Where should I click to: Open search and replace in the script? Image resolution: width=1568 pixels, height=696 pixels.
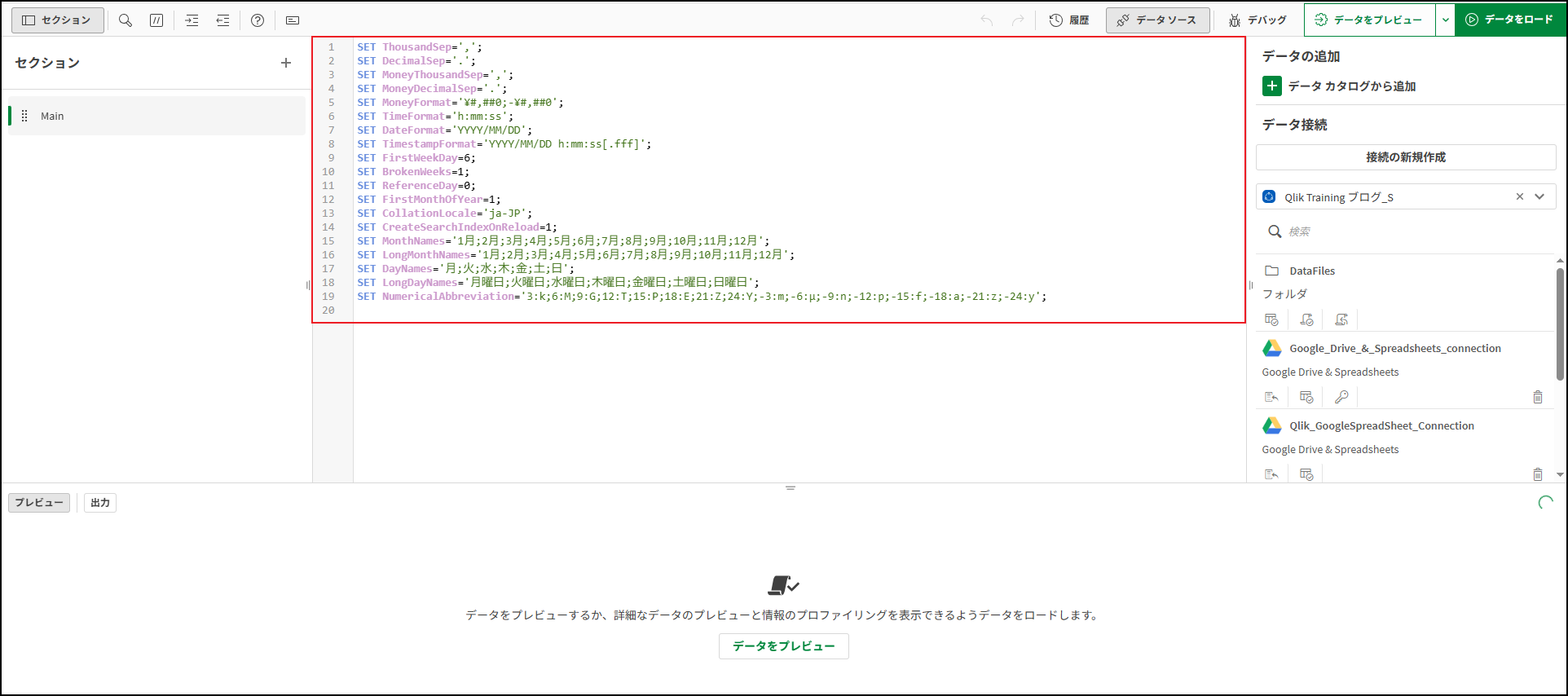tap(126, 20)
